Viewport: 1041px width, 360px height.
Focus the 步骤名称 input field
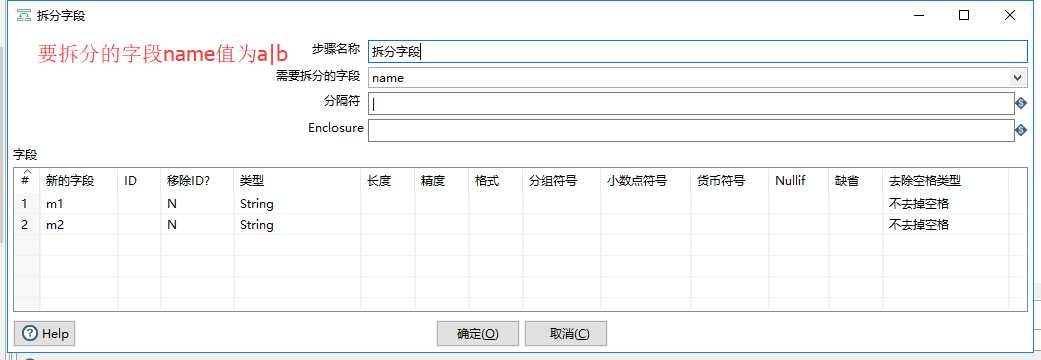point(697,51)
